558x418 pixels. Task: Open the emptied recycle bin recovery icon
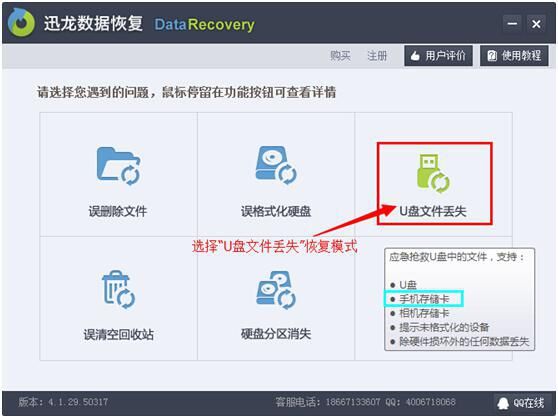[x=119, y=290]
